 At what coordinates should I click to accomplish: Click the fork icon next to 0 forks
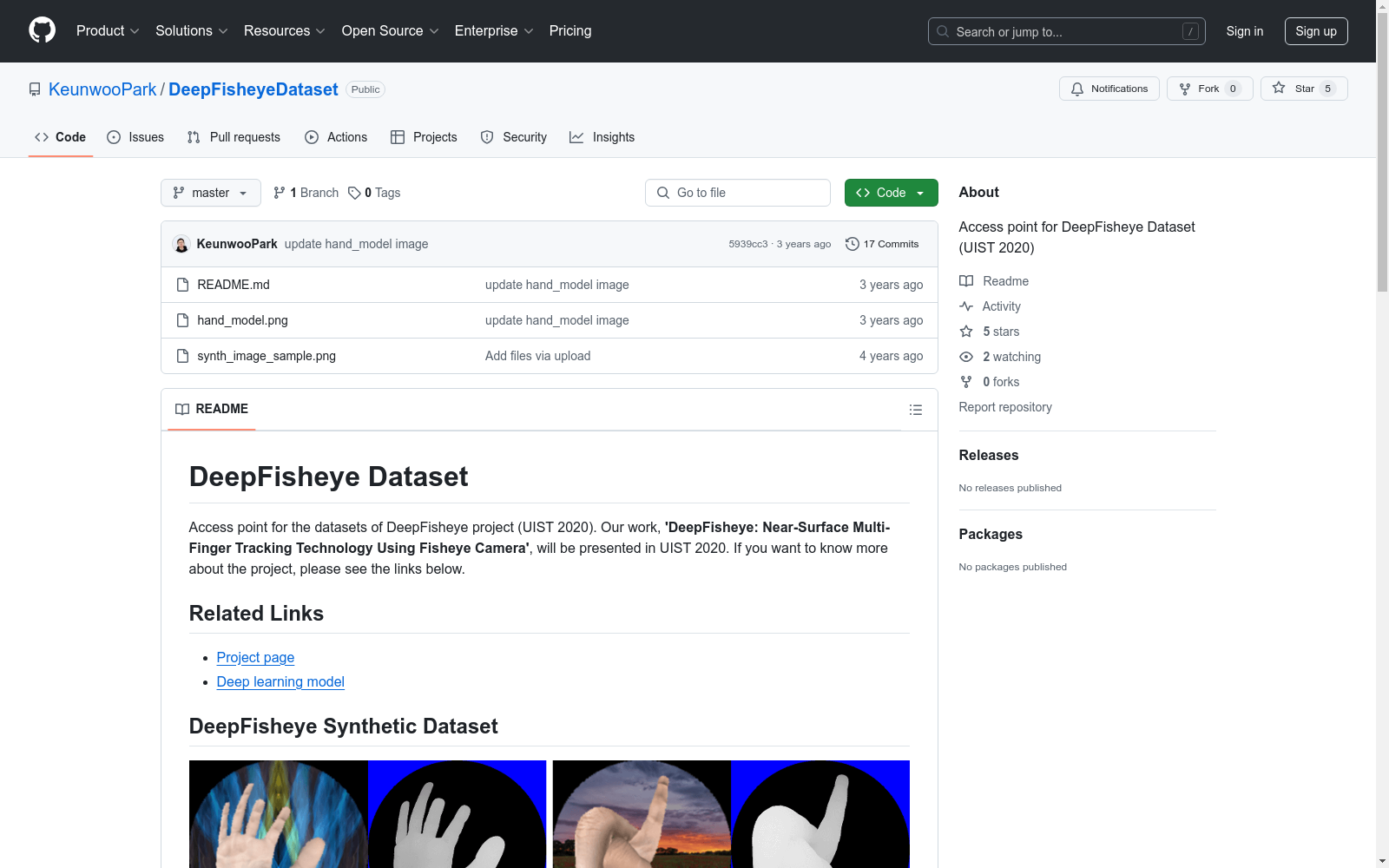(966, 382)
